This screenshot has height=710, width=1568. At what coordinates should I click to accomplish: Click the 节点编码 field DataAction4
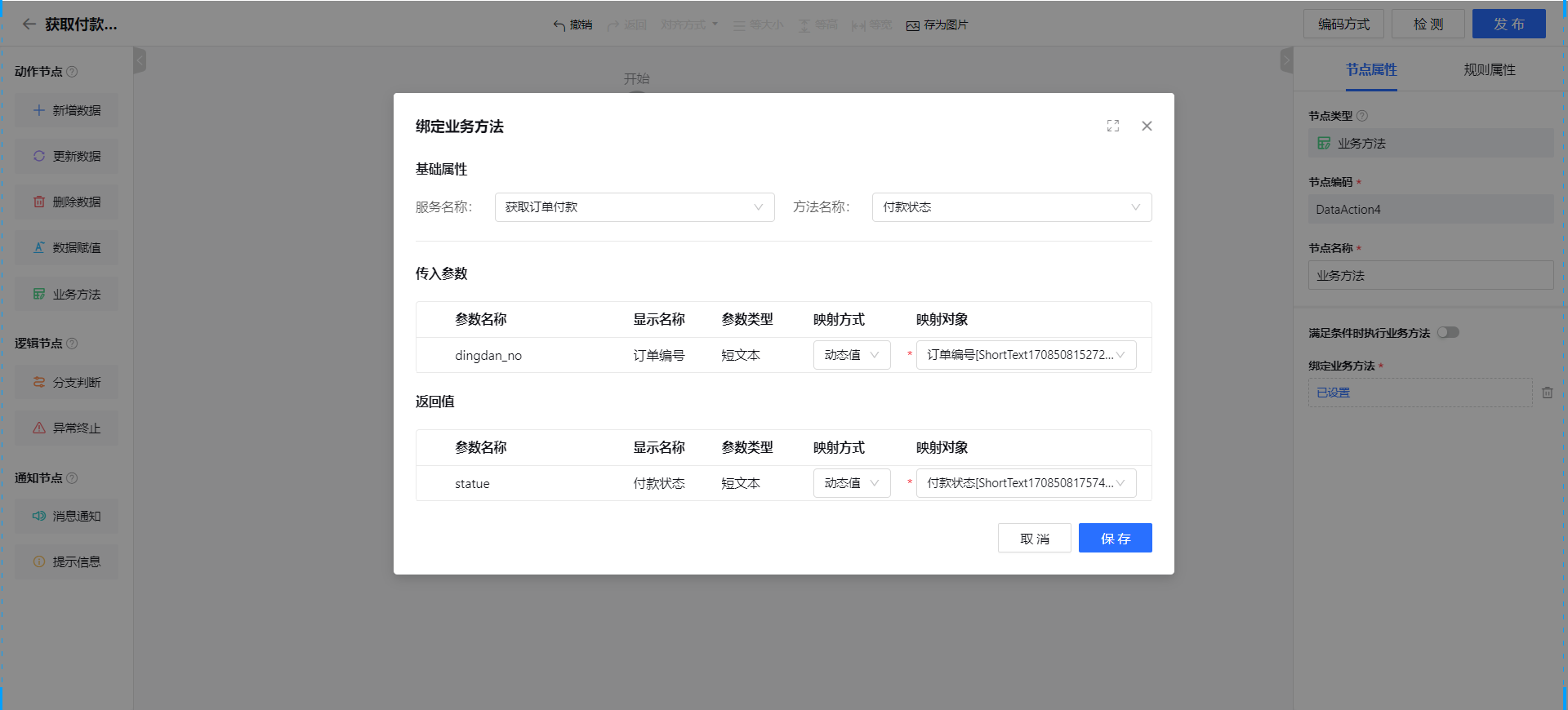tap(1431, 209)
